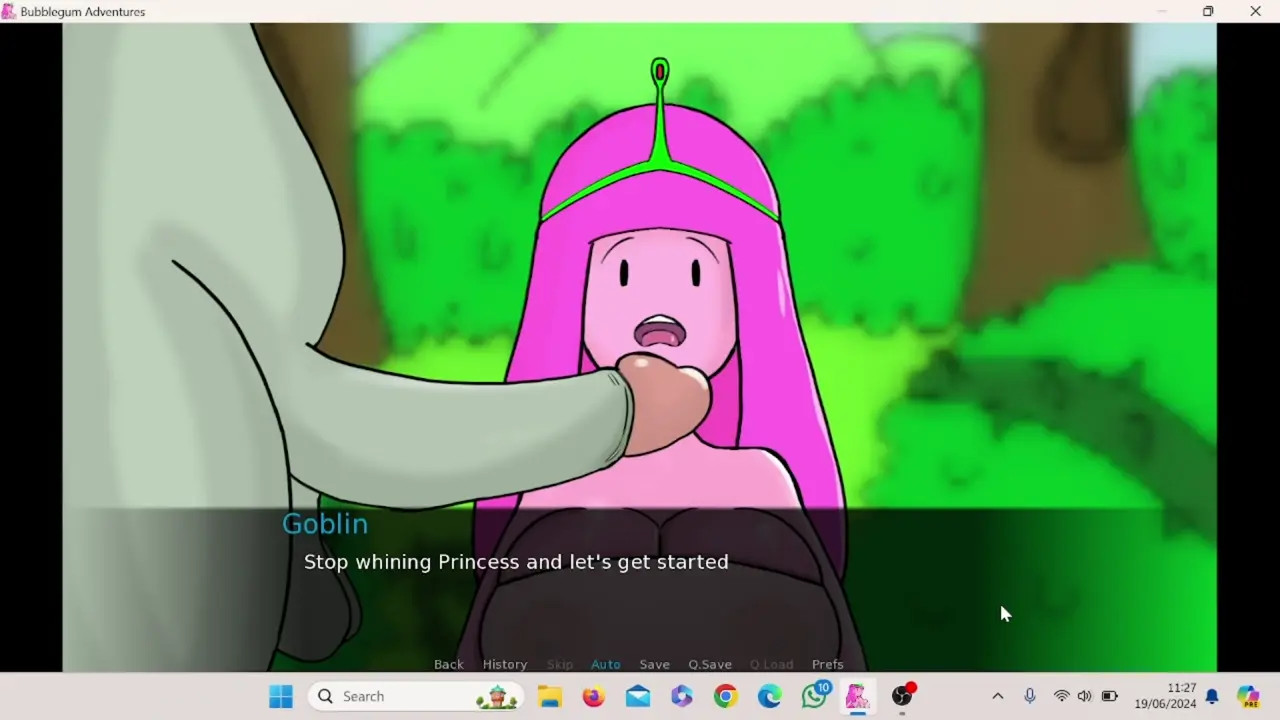Click the greyed-out Skip option
Screen dimensions: 1280x720
point(560,664)
